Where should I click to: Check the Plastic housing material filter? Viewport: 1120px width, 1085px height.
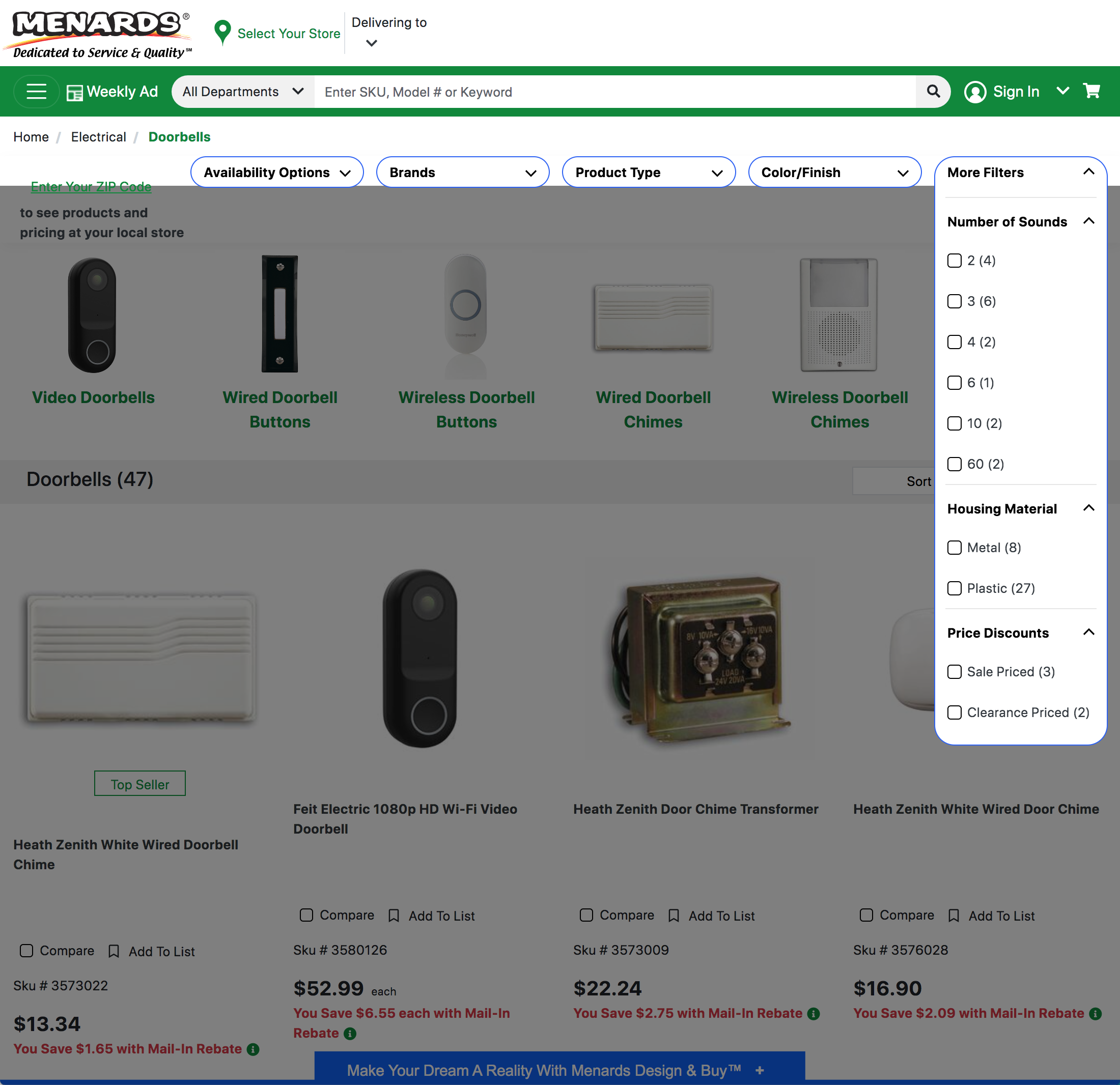[954, 588]
